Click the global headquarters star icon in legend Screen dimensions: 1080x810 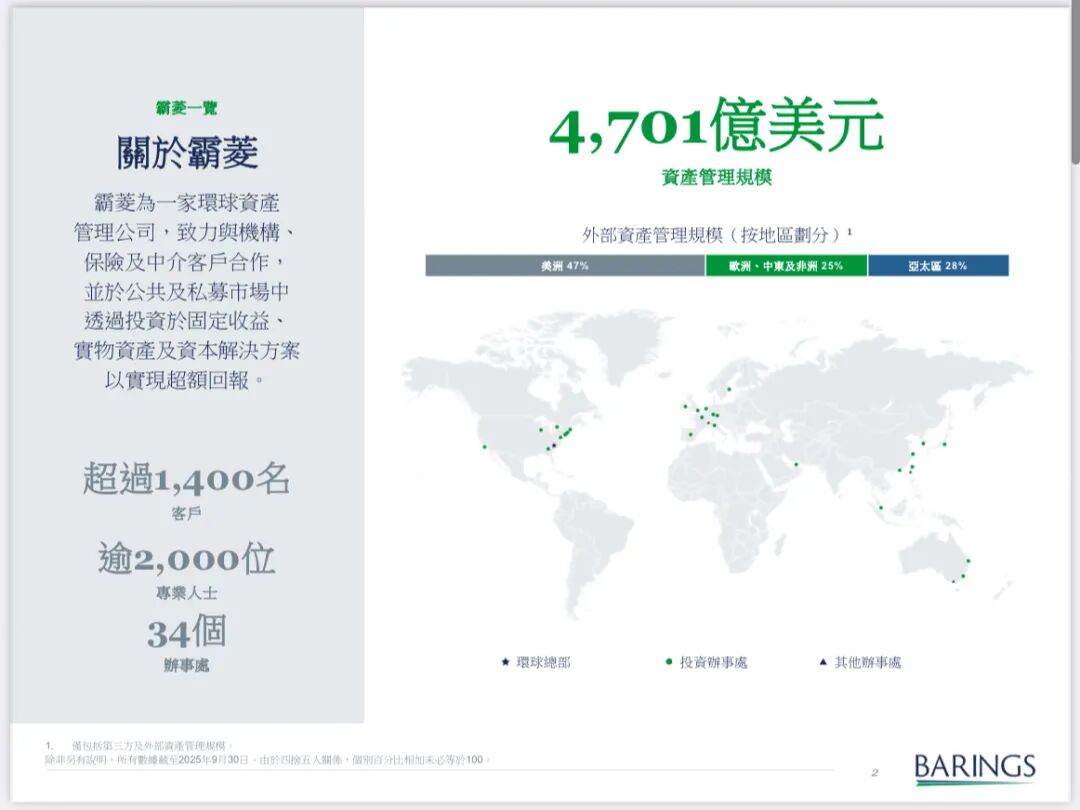(506, 662)
